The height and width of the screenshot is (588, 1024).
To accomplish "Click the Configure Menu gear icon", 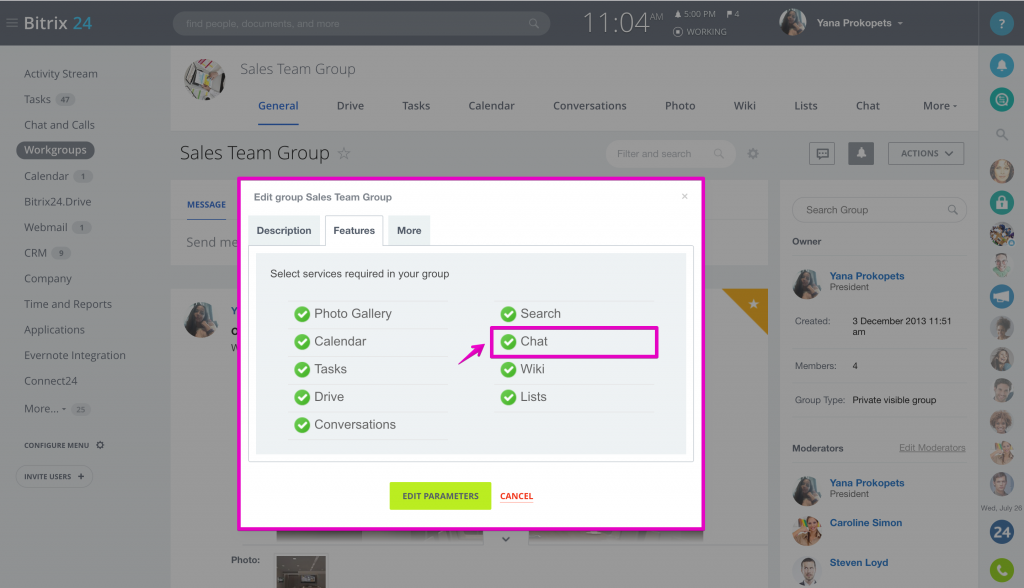I will click(x=100, y=445).
